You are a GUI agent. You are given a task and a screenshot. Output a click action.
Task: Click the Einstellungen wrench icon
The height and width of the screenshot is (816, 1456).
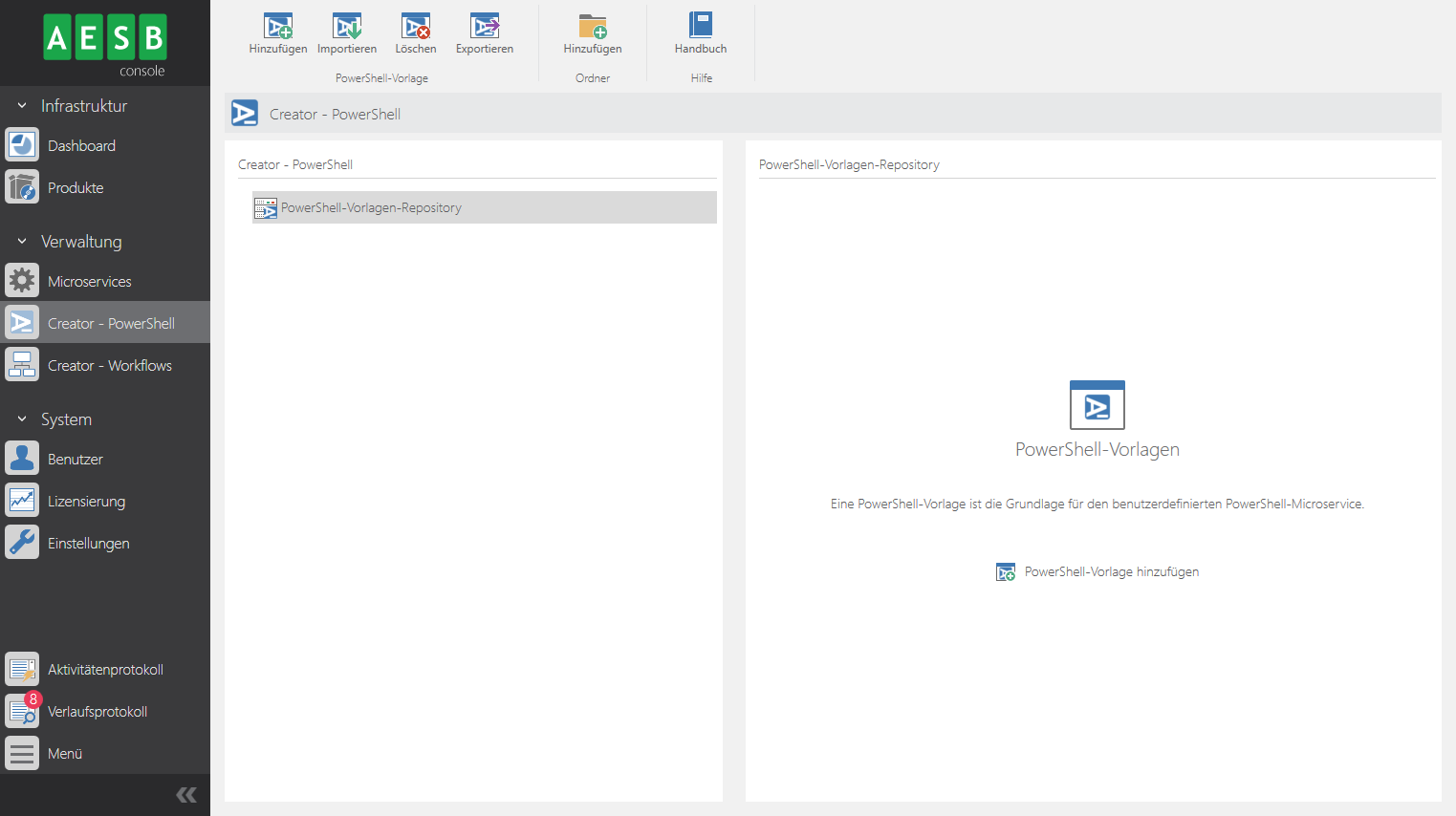tap(23, 543)
